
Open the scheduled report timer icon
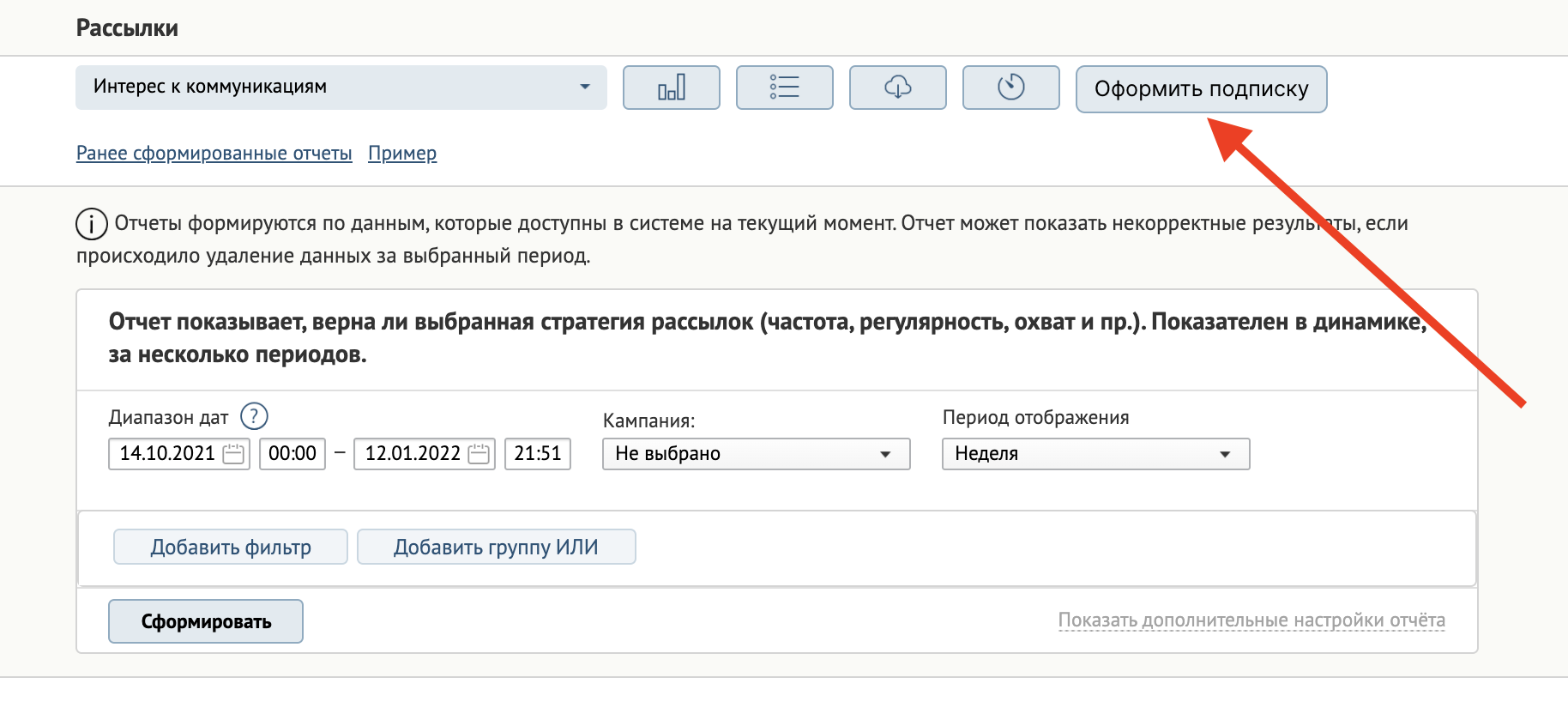[1011, 88]
